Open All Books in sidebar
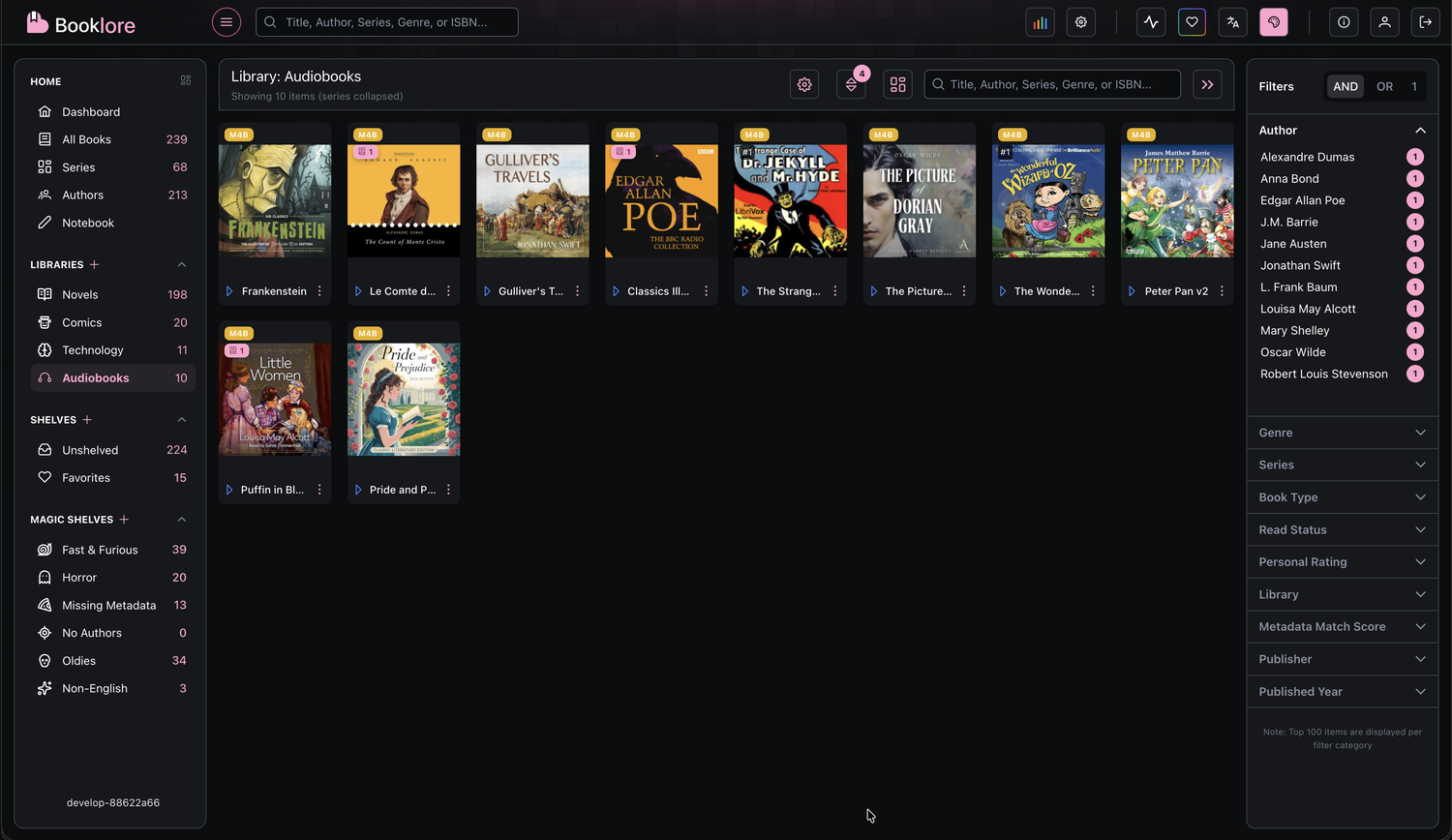Screen dimensions: 1452x840 pyautogui.click(x=112, y=139)
